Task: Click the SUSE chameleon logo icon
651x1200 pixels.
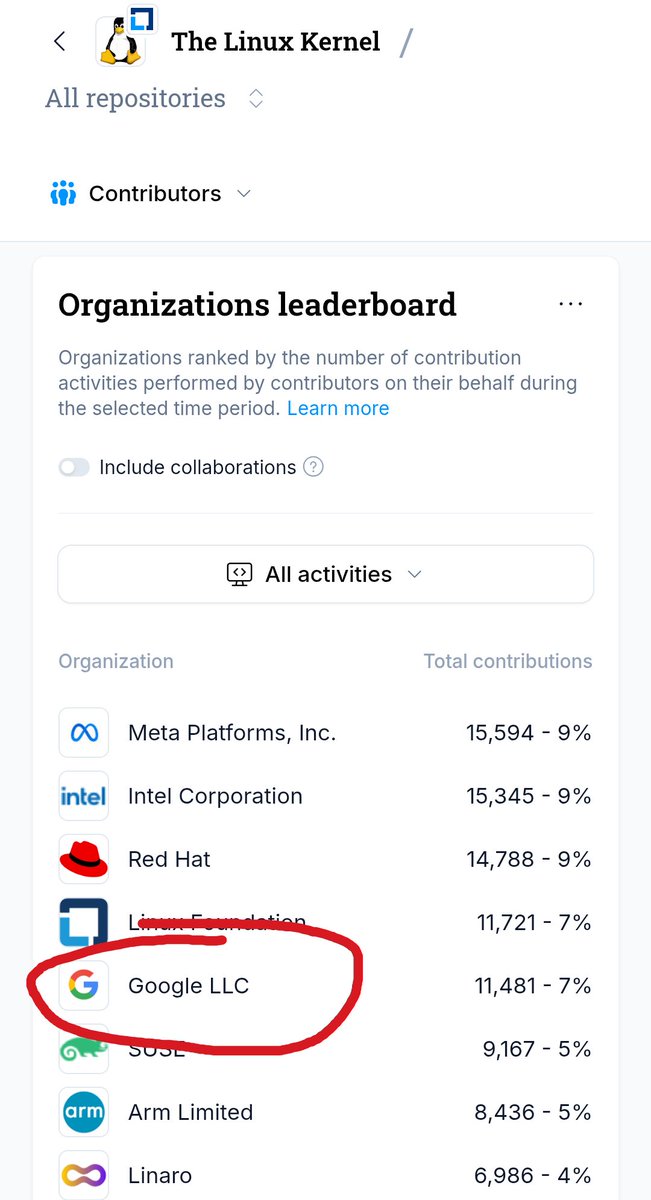Action: pos(84,1049)
